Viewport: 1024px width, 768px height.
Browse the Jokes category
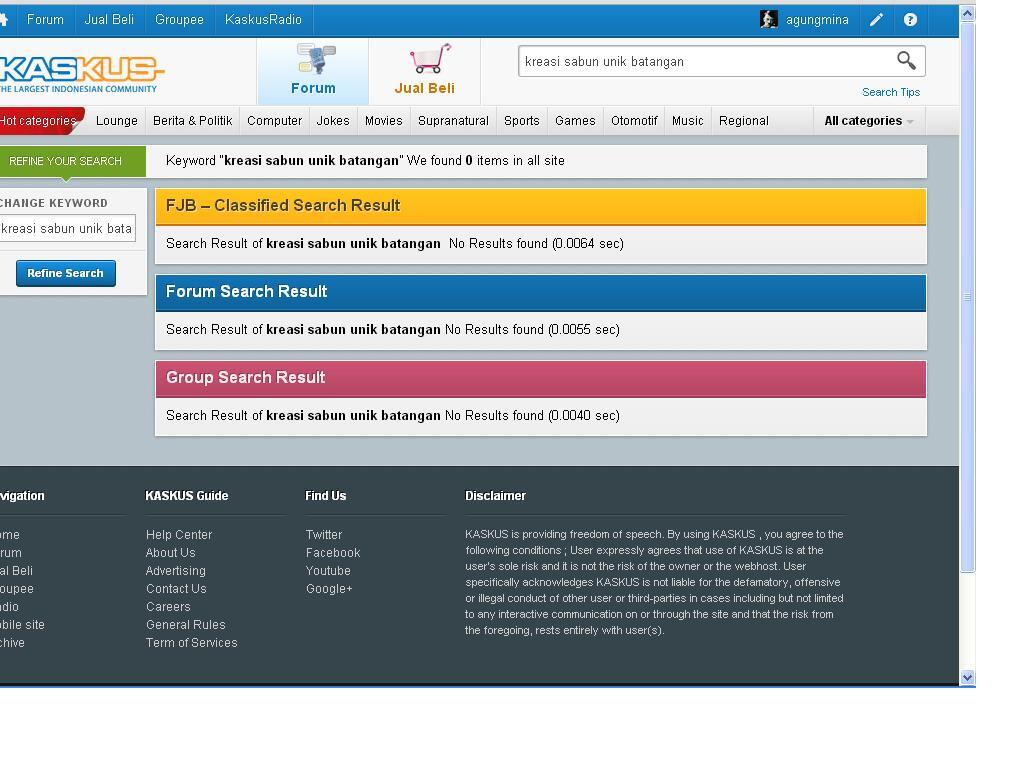333,121
